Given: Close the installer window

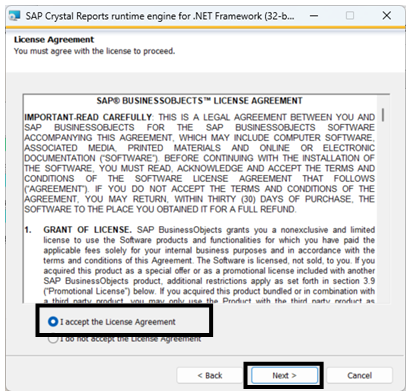Looking at the screenshot, I should (x=387, y=16).
